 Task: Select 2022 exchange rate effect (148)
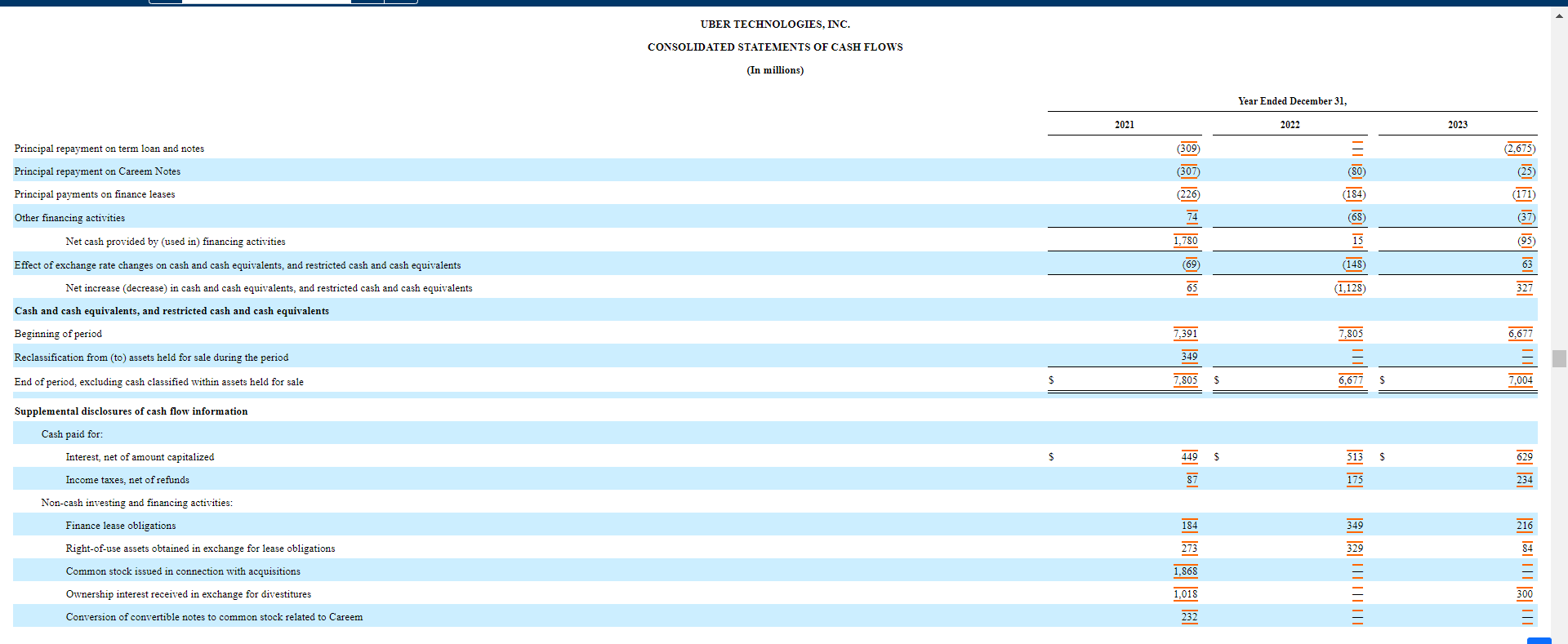tap(1354, 264)
